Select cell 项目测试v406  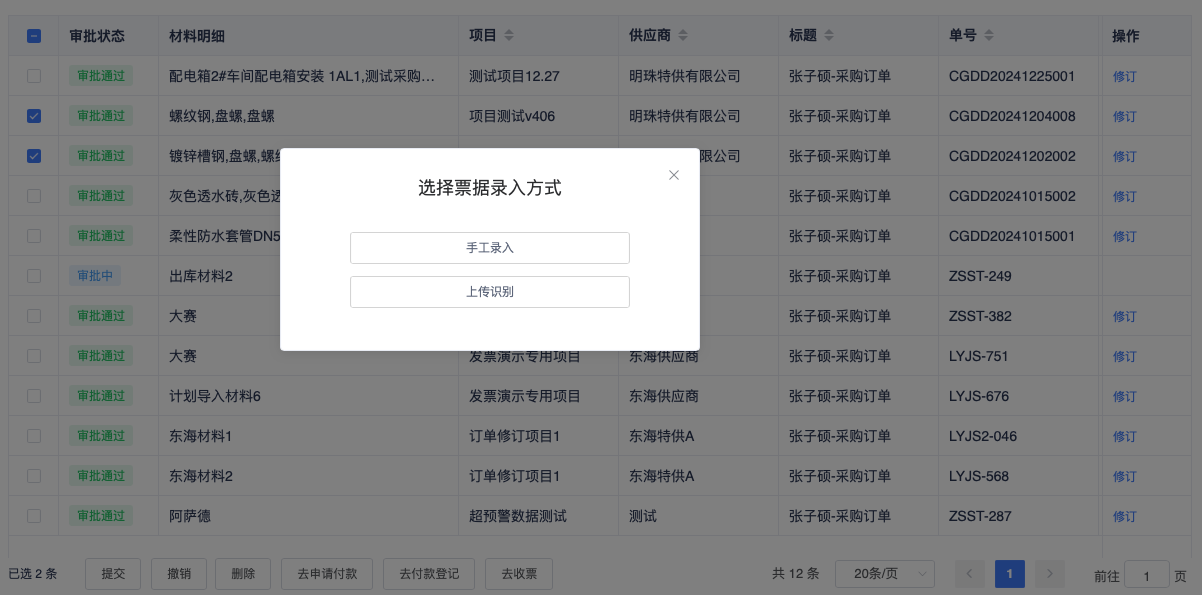click(x=512, y=116)
